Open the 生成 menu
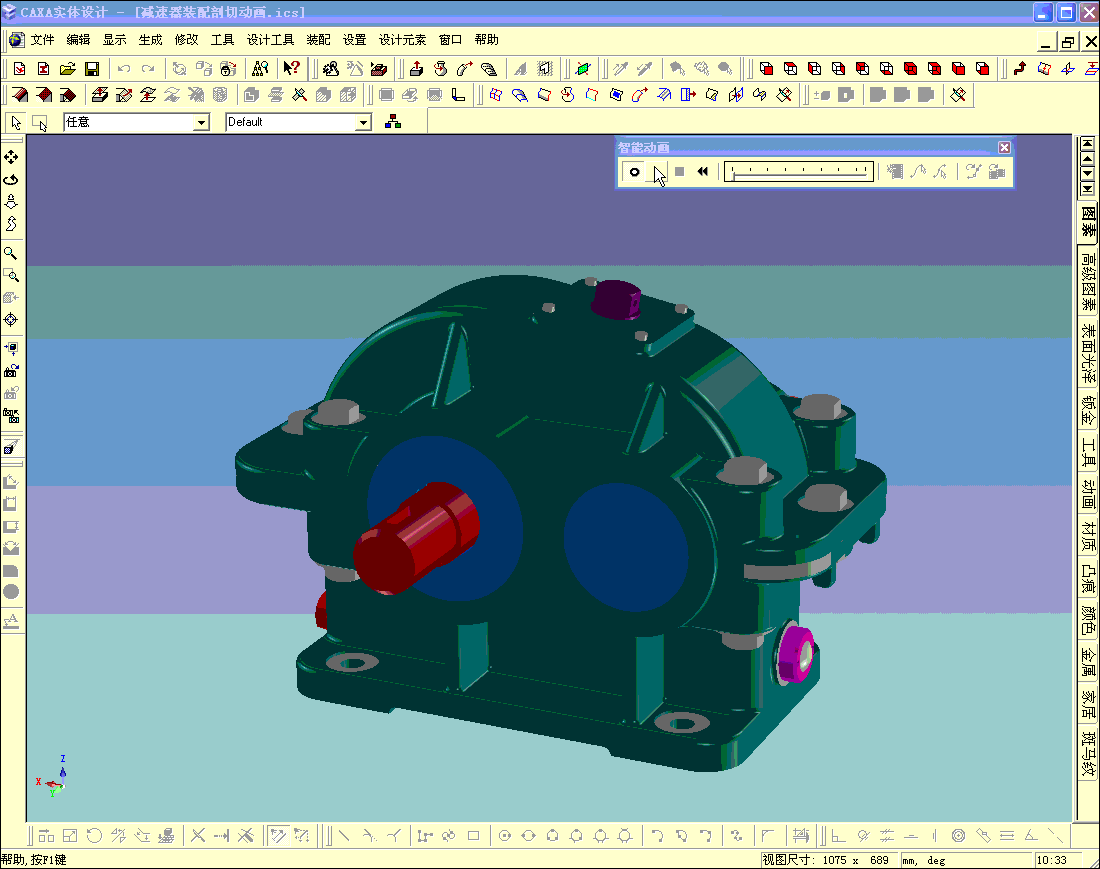This screenshot has height=869, width=1100. [150, 40]
